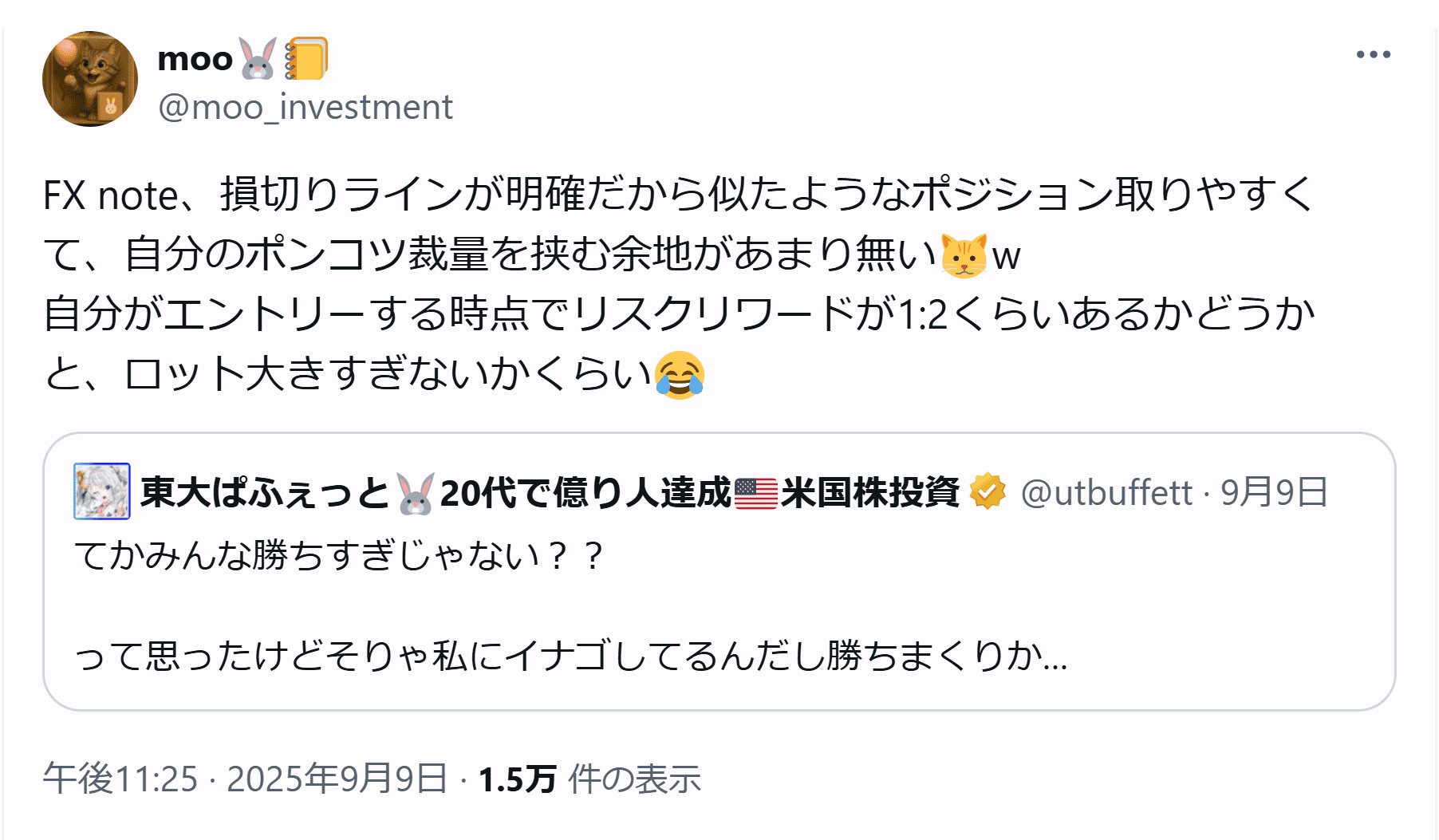Open the three-dot more options menu

pyautogui.click(x=1373, y=55)
